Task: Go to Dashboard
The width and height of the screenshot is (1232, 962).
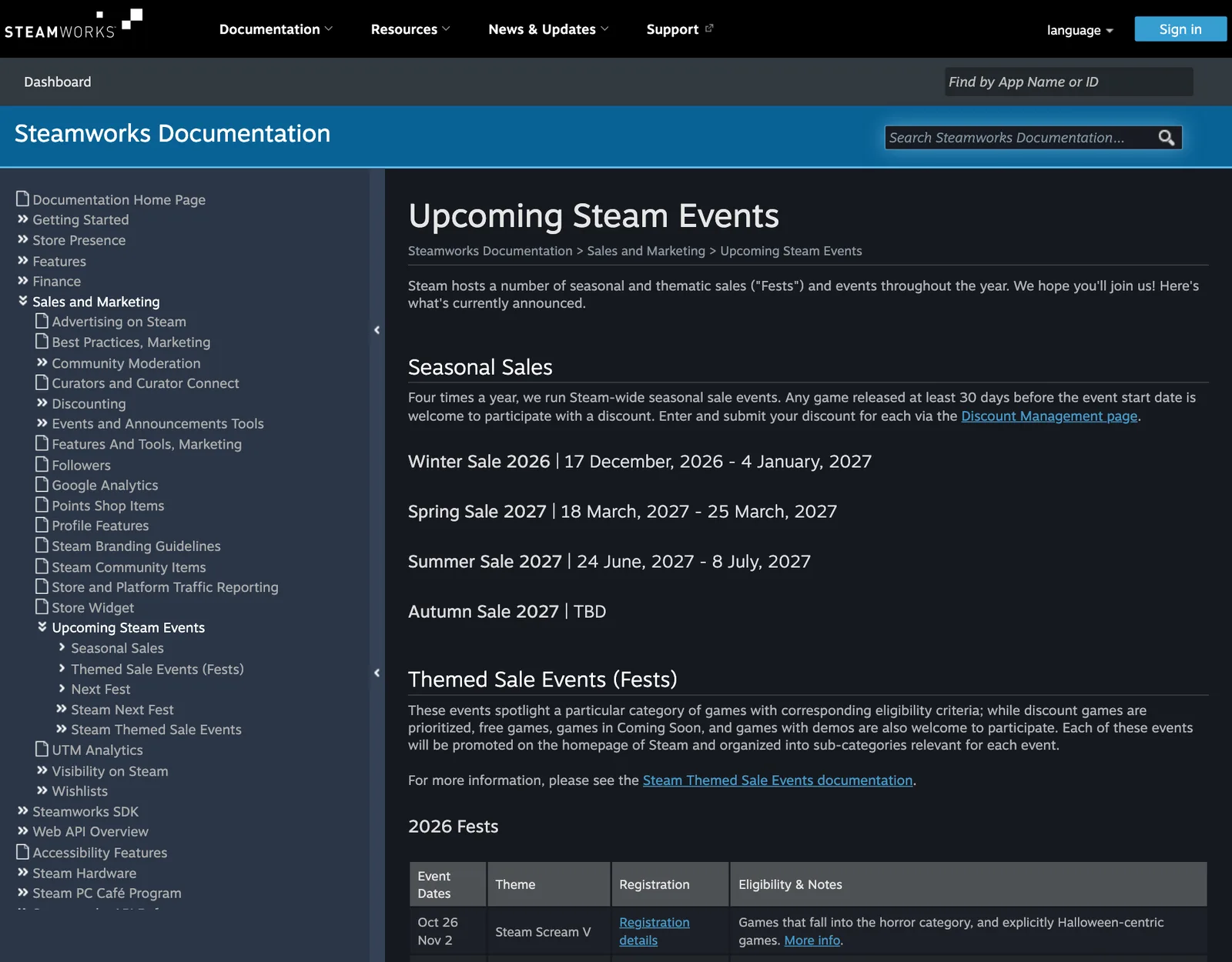Action: [58, 82]
